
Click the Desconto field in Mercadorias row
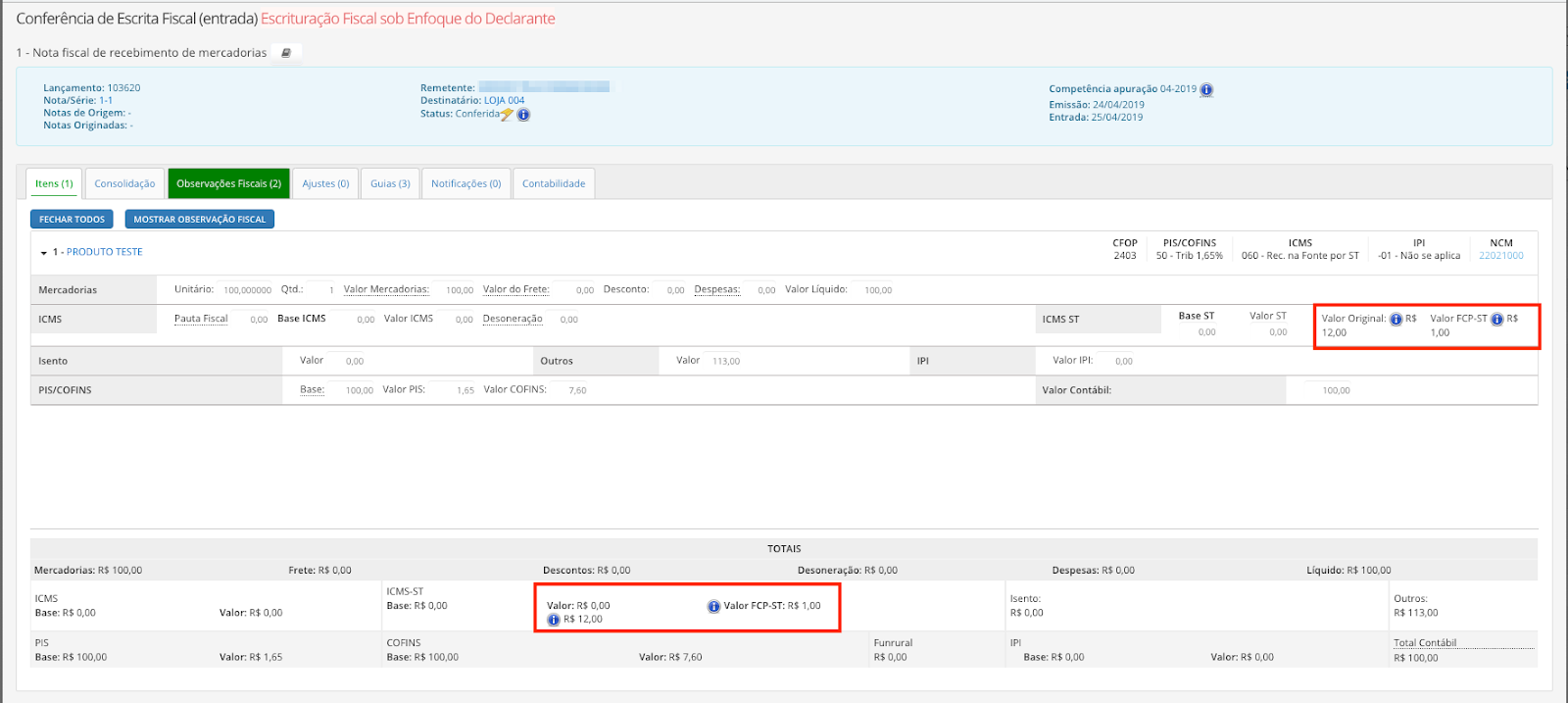668,290
